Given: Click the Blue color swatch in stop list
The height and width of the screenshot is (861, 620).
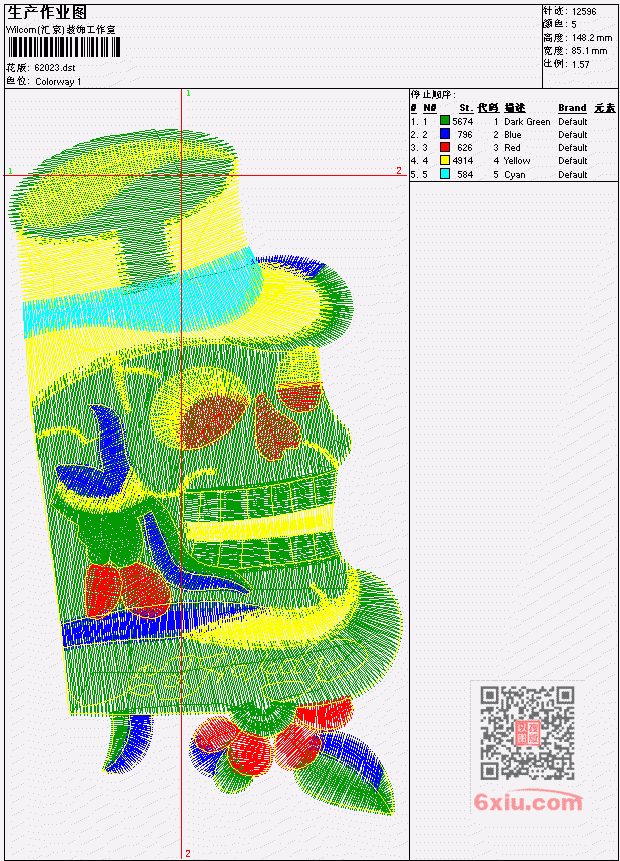Looking at the screenshot, I should [x=445, y=134].
